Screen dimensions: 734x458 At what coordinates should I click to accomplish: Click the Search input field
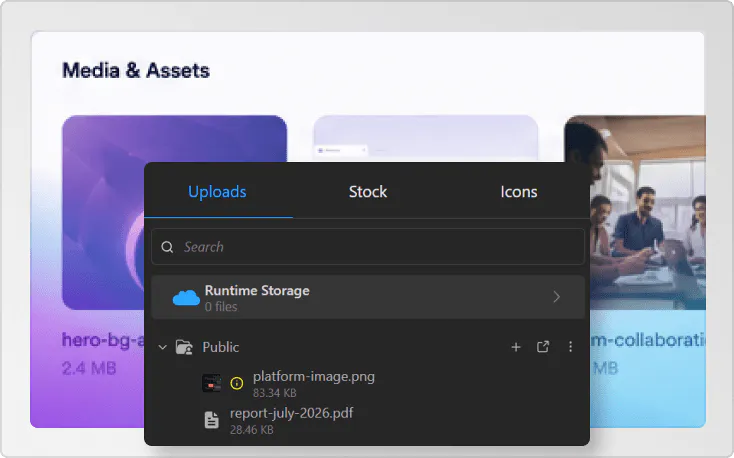368,246
